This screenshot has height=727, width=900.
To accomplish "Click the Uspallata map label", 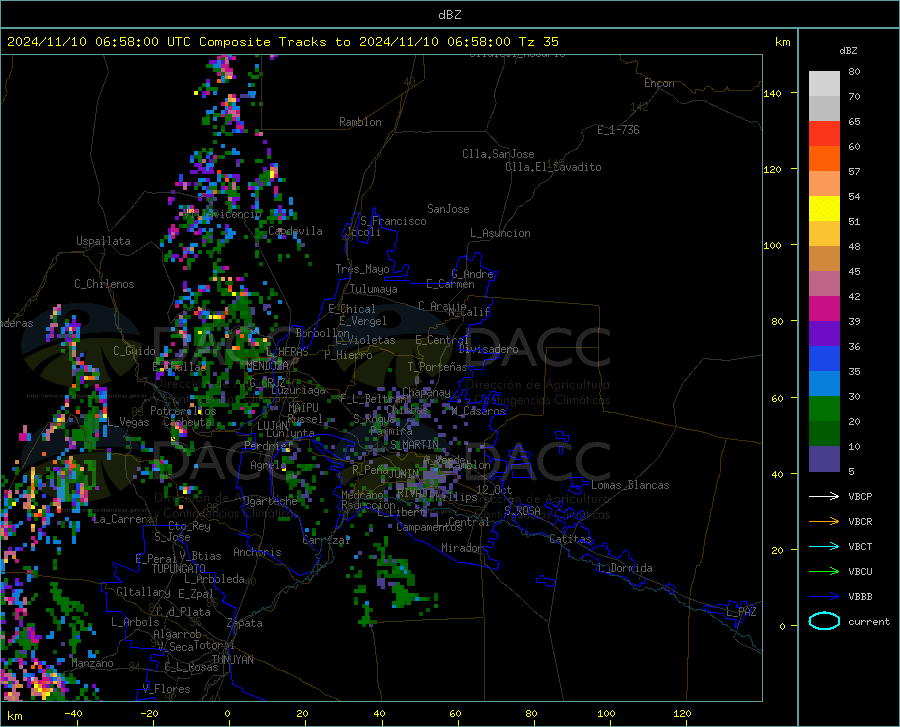I will (103, 241).
